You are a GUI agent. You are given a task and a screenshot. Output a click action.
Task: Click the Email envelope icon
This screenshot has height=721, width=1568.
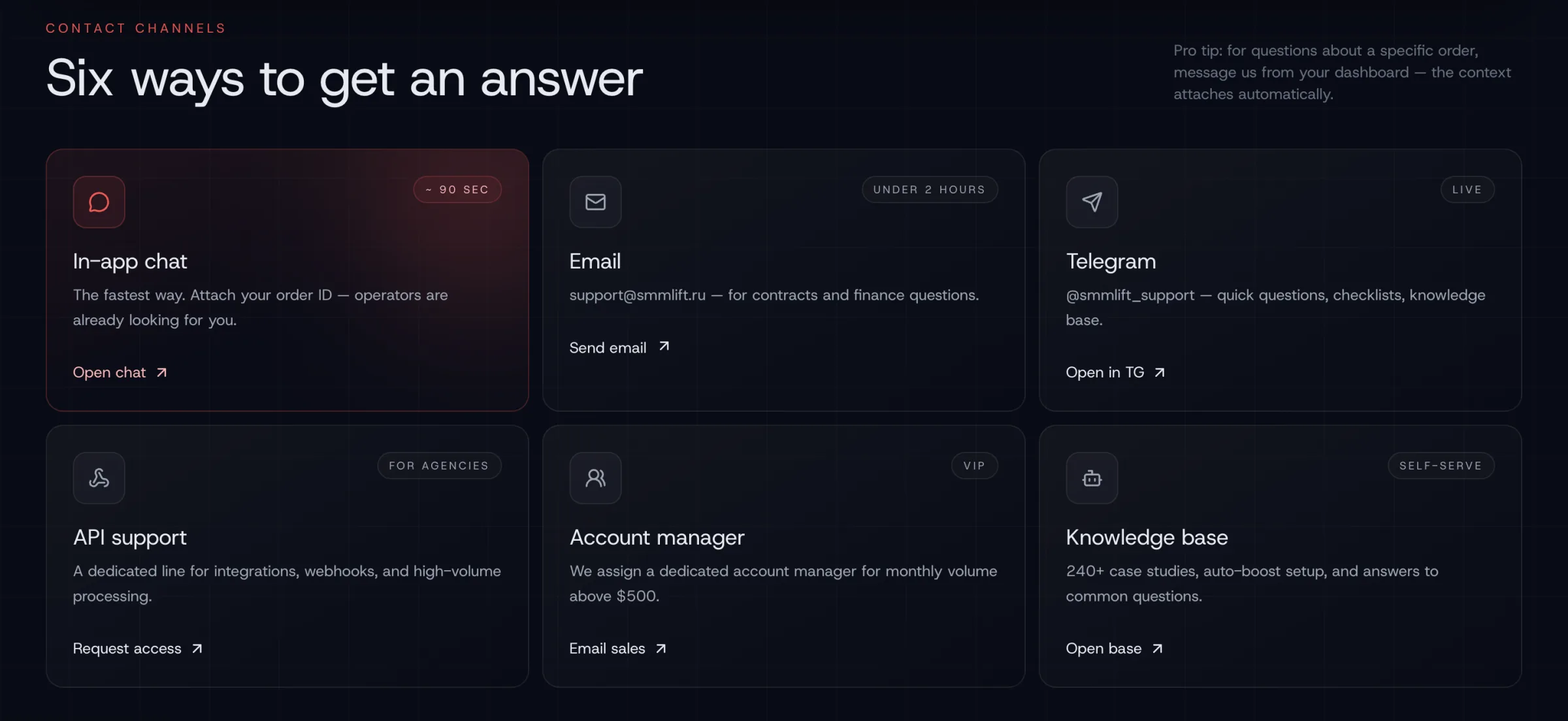pos(595,202)
